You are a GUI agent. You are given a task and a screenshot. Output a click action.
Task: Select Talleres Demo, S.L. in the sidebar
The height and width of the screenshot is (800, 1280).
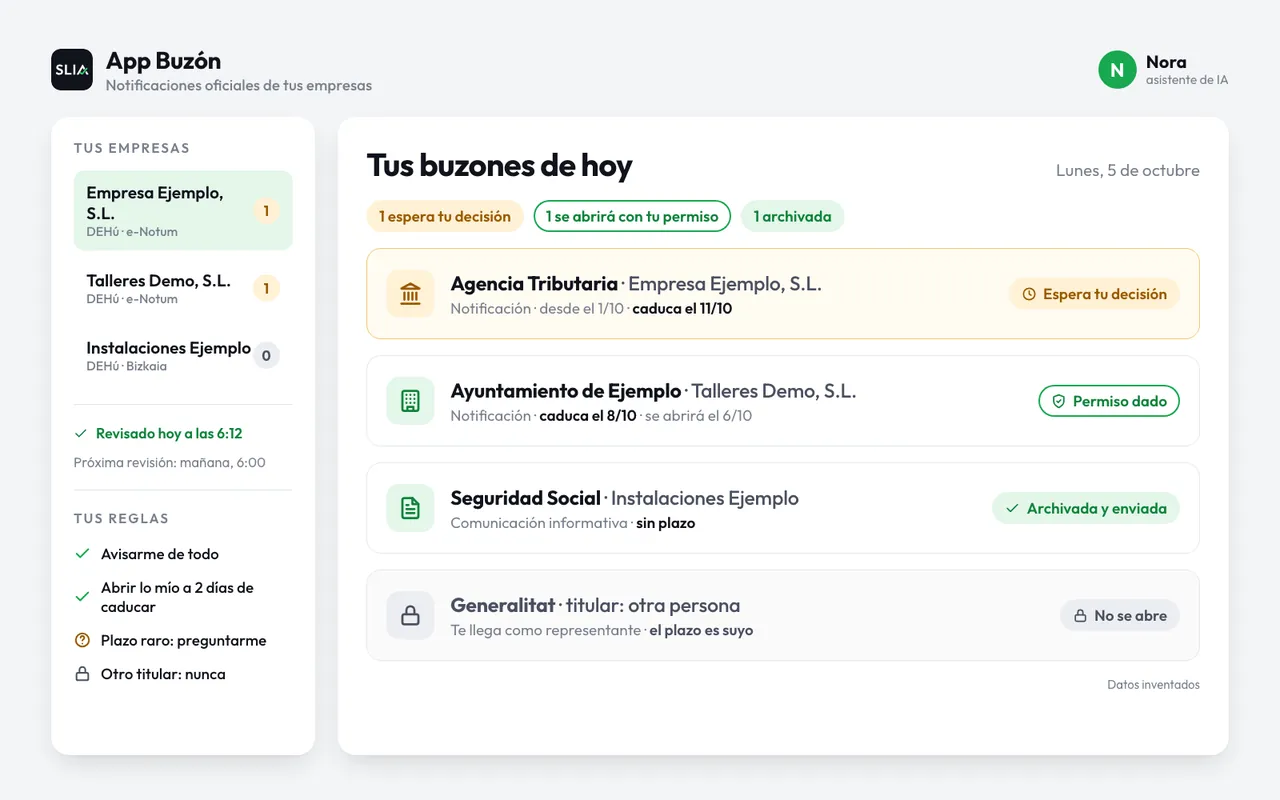(x=183, y=289)
